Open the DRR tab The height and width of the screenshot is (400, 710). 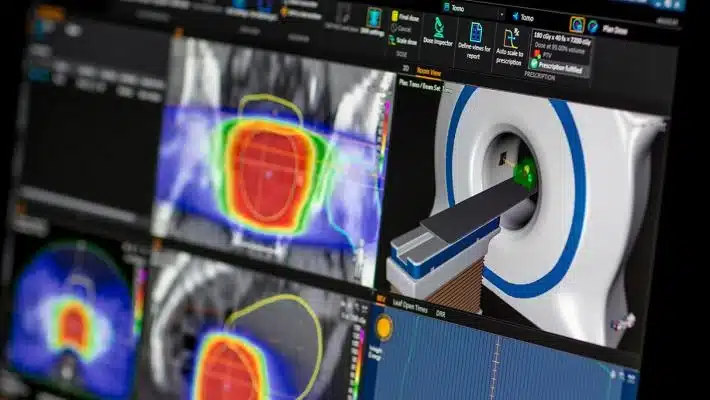click(x=440, y=313)
